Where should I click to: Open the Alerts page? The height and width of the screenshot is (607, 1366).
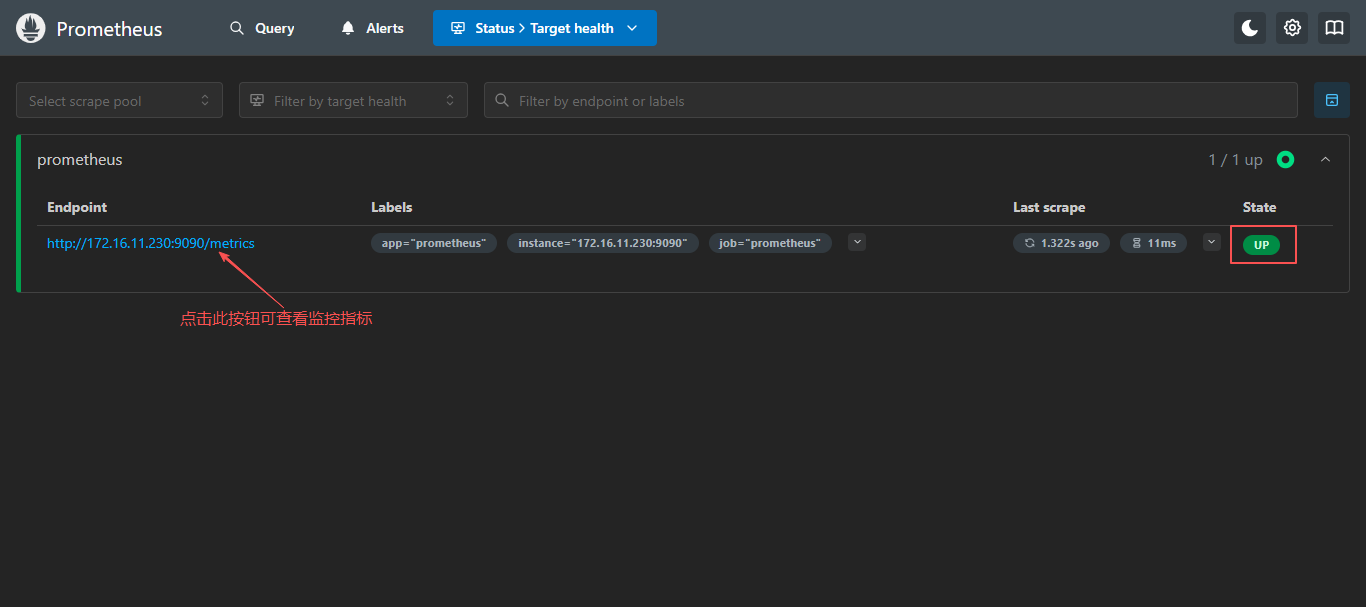(372, 28)
